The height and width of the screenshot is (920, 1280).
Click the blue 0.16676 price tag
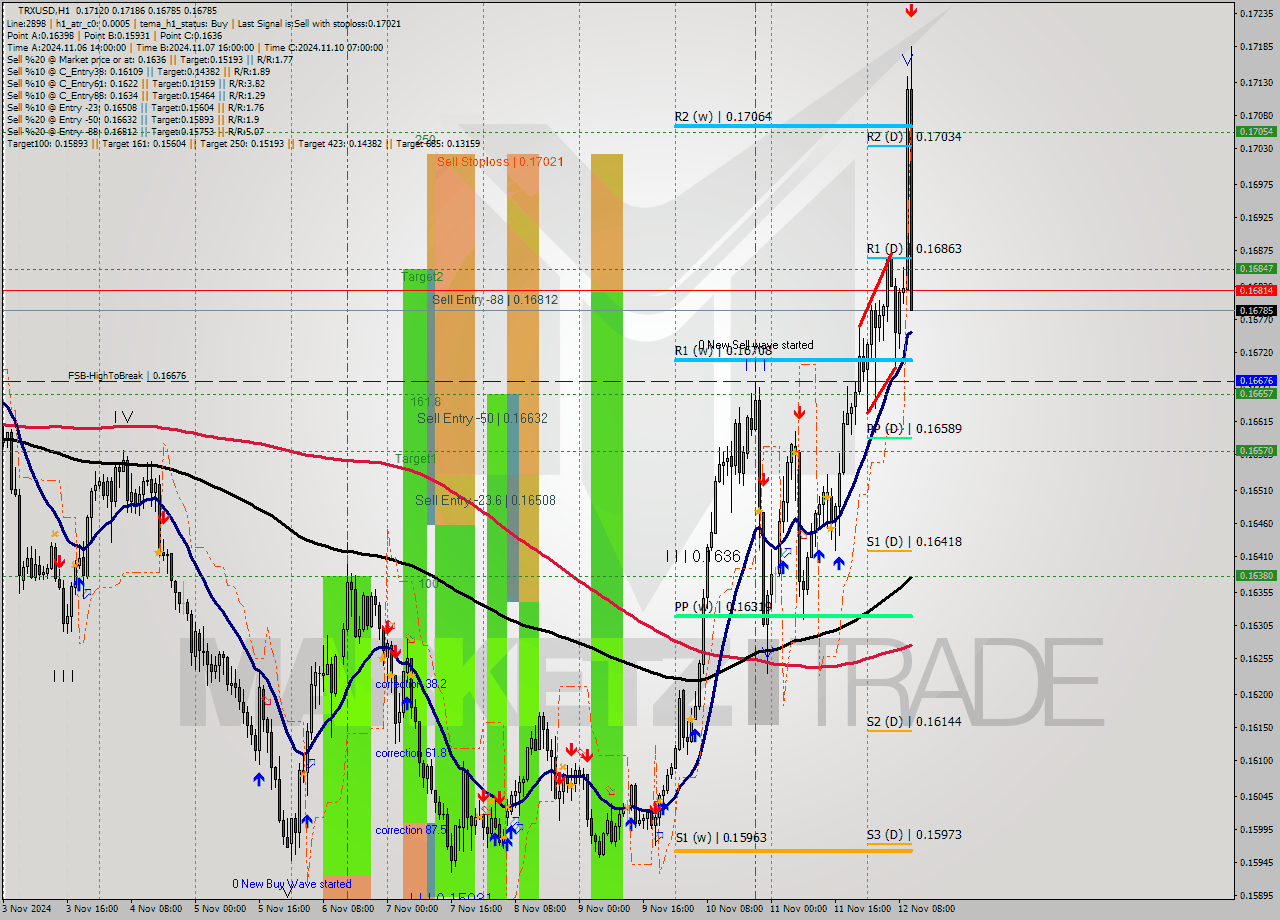[x=1256, y=381]
